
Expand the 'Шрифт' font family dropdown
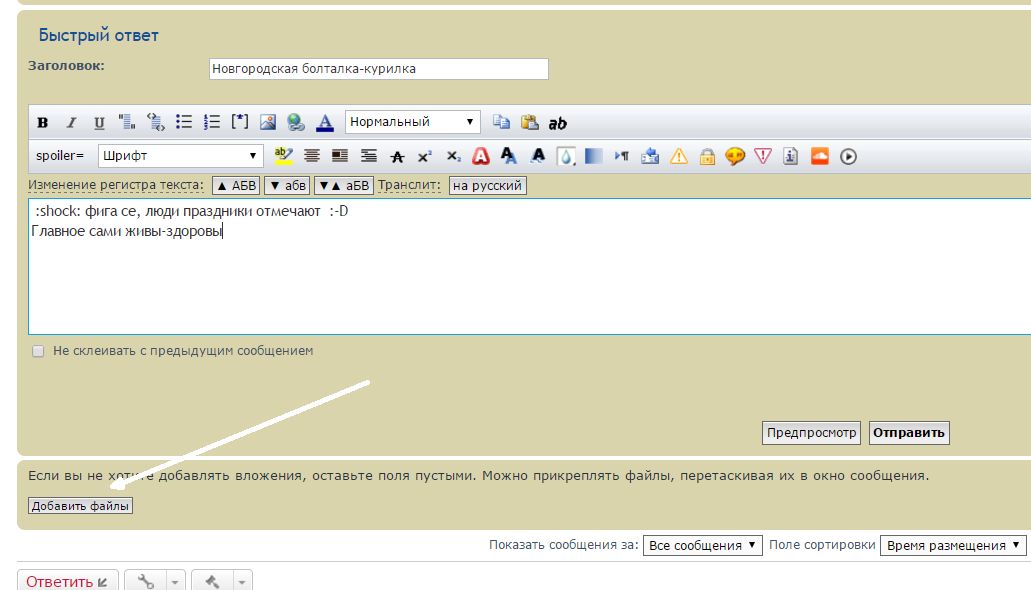coord(180,156)
